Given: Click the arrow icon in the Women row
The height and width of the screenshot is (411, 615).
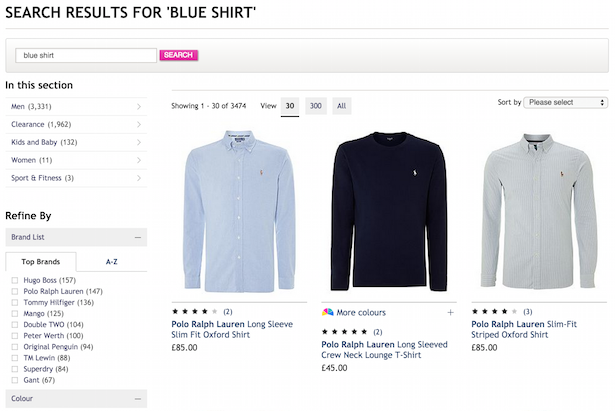Looking at the screenshot, I should 138,160.
